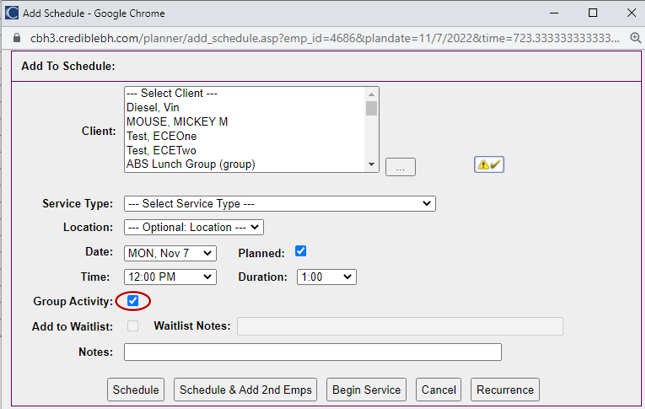Open the Recurrence options button

(x=505, y=390)
